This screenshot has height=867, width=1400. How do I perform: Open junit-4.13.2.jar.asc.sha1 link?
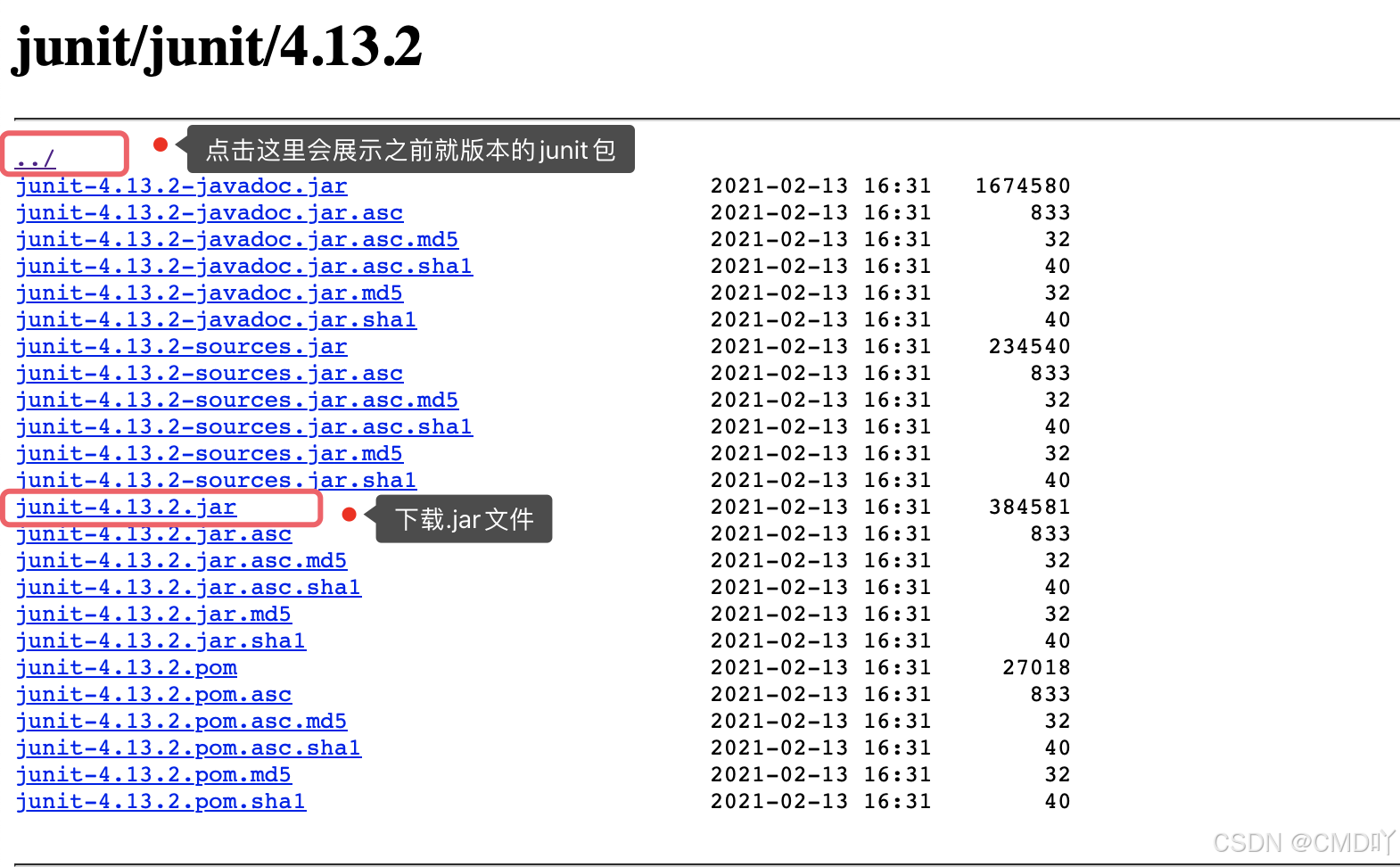pyautogui.click(x=189, y=588)
